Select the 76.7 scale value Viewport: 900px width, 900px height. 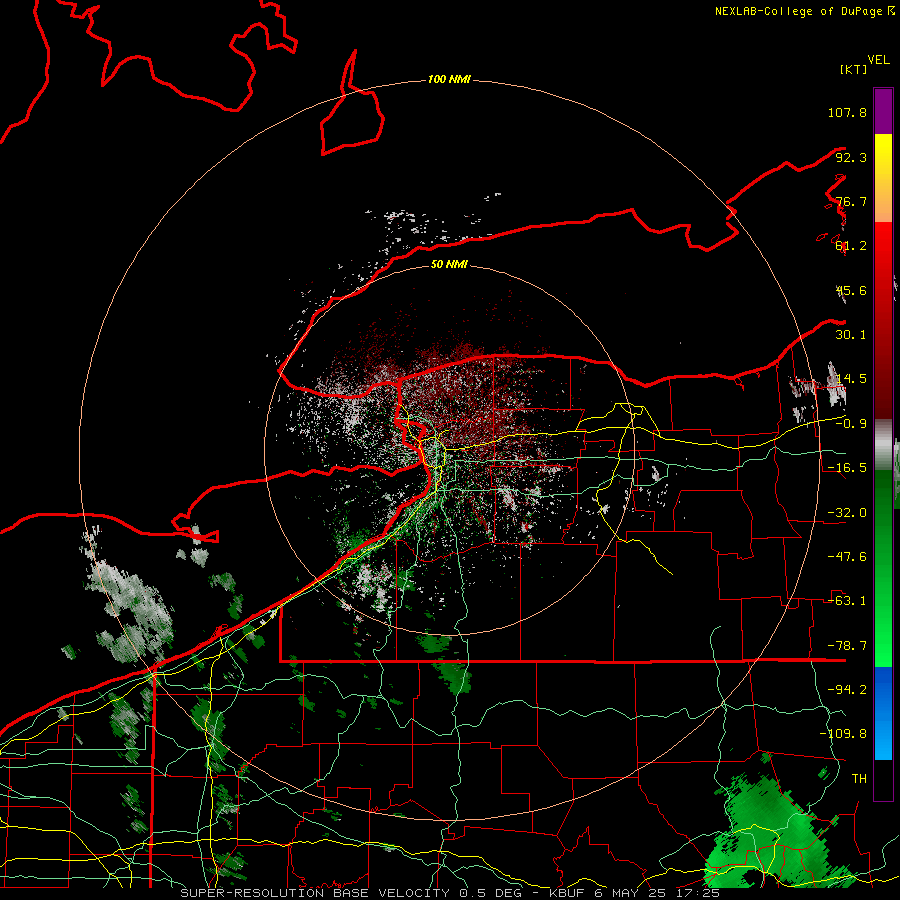click(851, 201)
